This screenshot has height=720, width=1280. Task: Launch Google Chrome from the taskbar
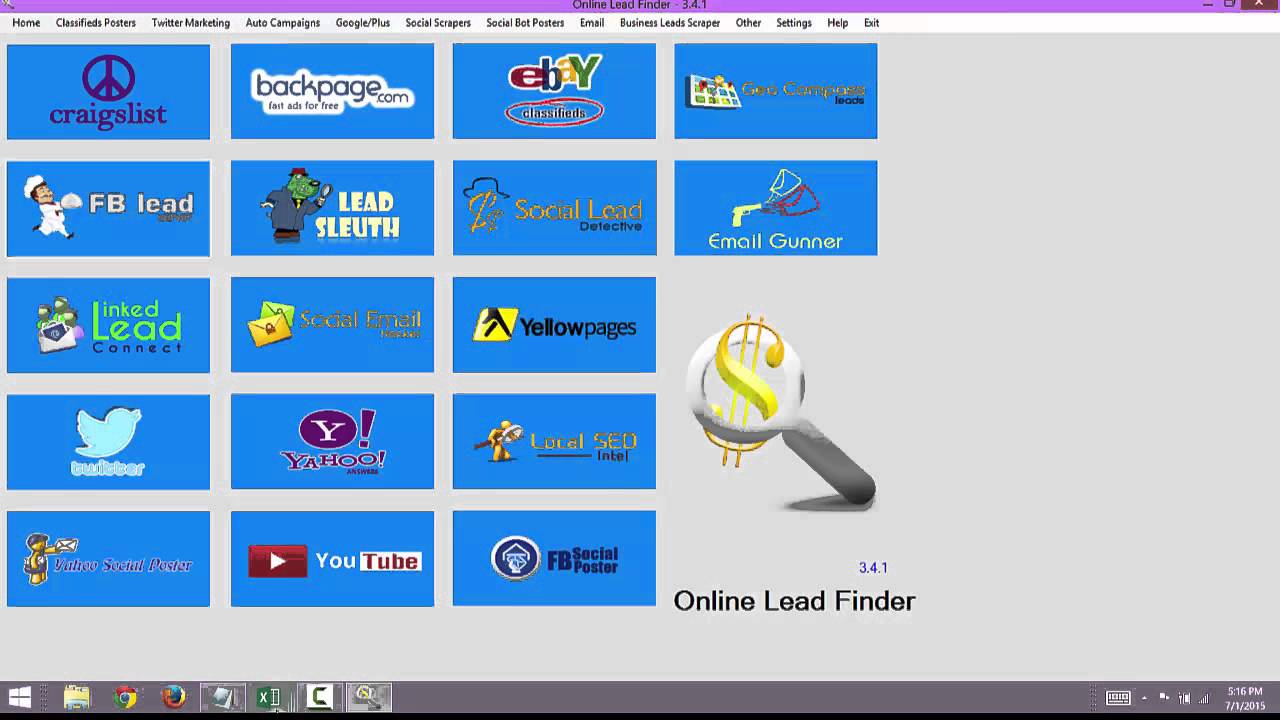pyautogui.click(x=125, y=697)
